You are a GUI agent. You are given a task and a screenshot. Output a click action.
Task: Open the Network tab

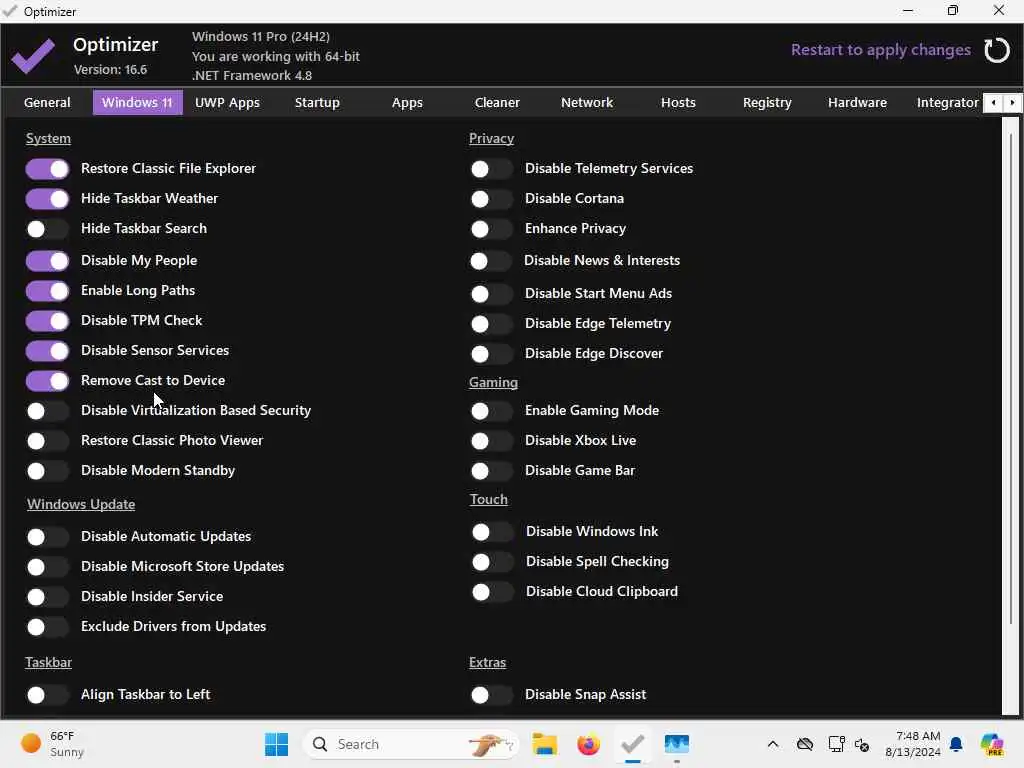[x=587, y=103]
